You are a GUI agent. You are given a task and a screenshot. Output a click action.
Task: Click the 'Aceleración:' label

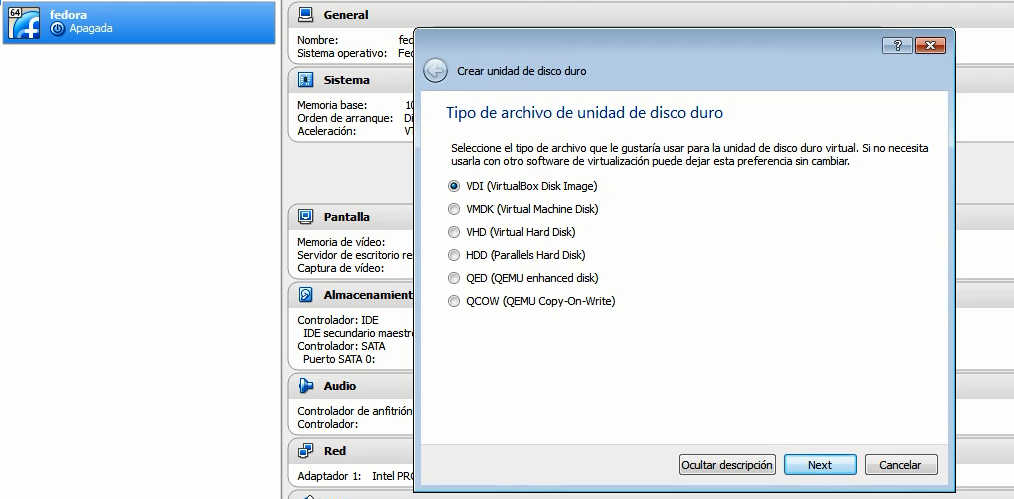click(327, 131)
